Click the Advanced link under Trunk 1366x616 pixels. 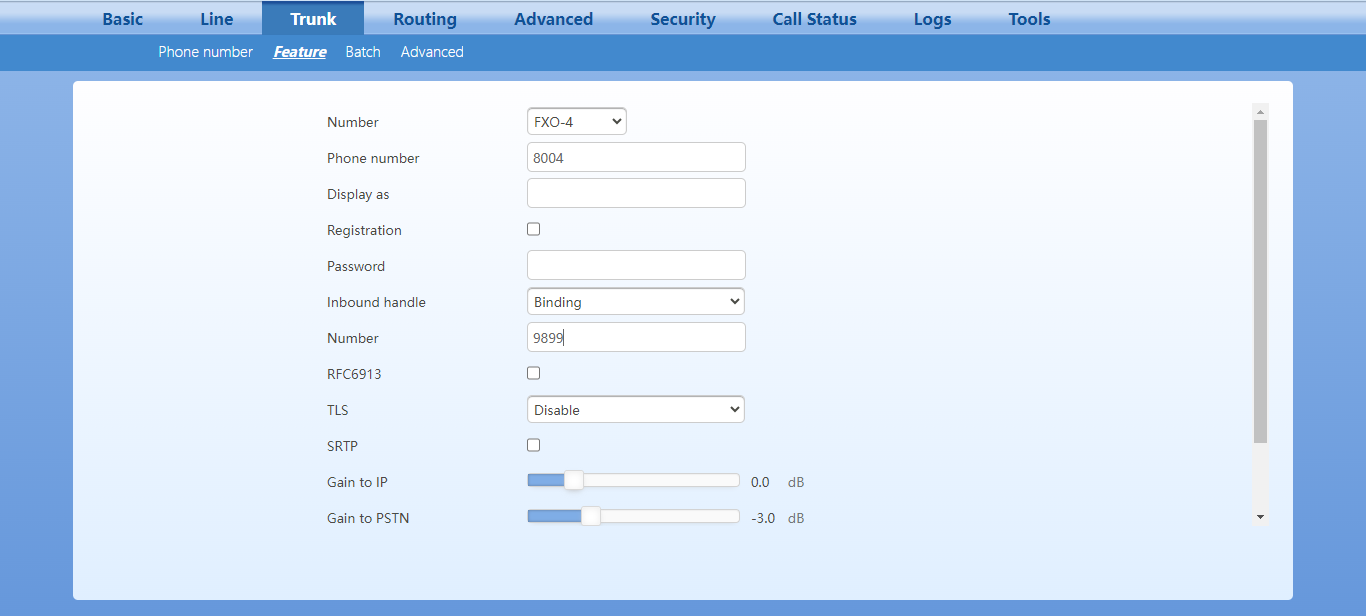click(x=432, y=52)
